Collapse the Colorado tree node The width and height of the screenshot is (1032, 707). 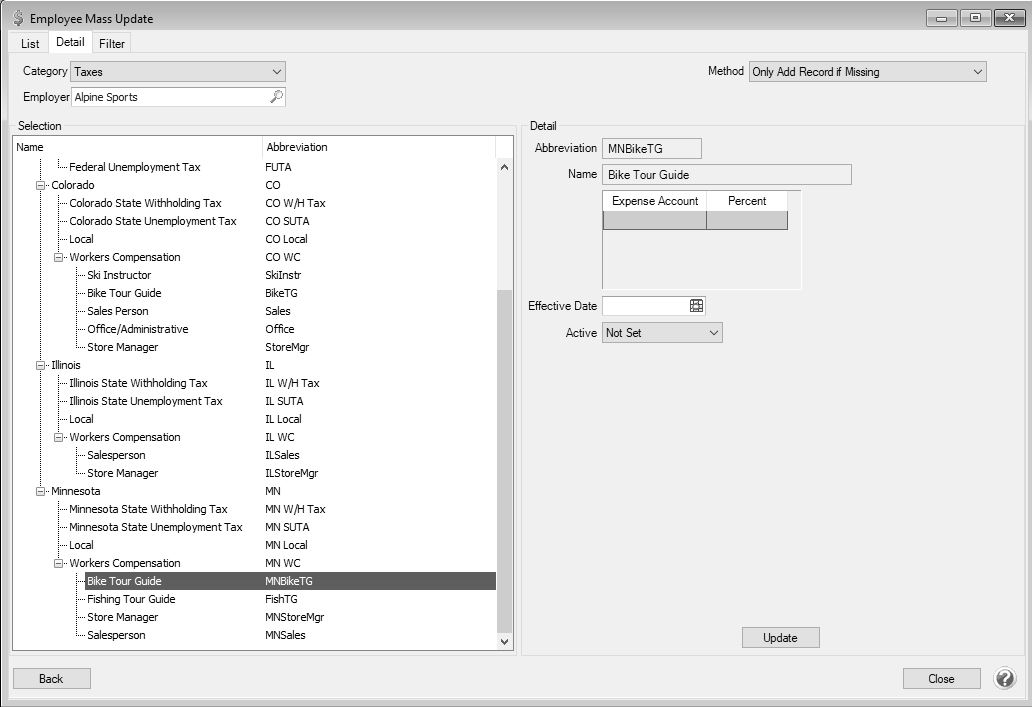click(x=41, y=186)
